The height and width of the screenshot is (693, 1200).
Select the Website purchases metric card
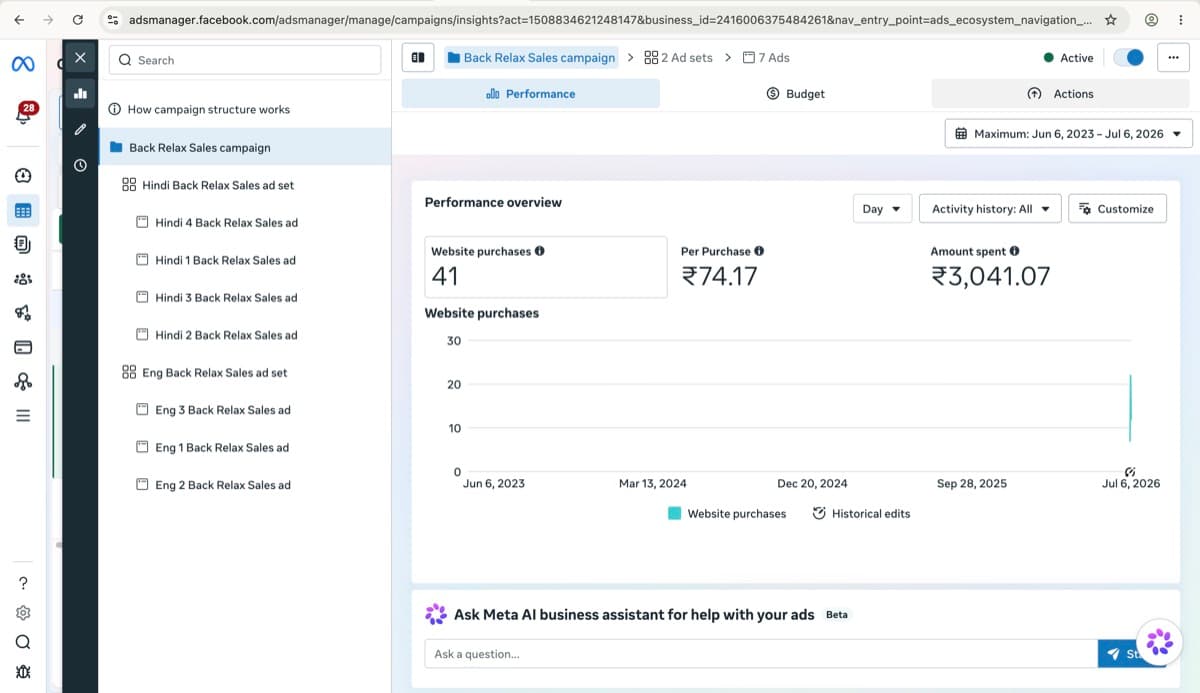546,267
